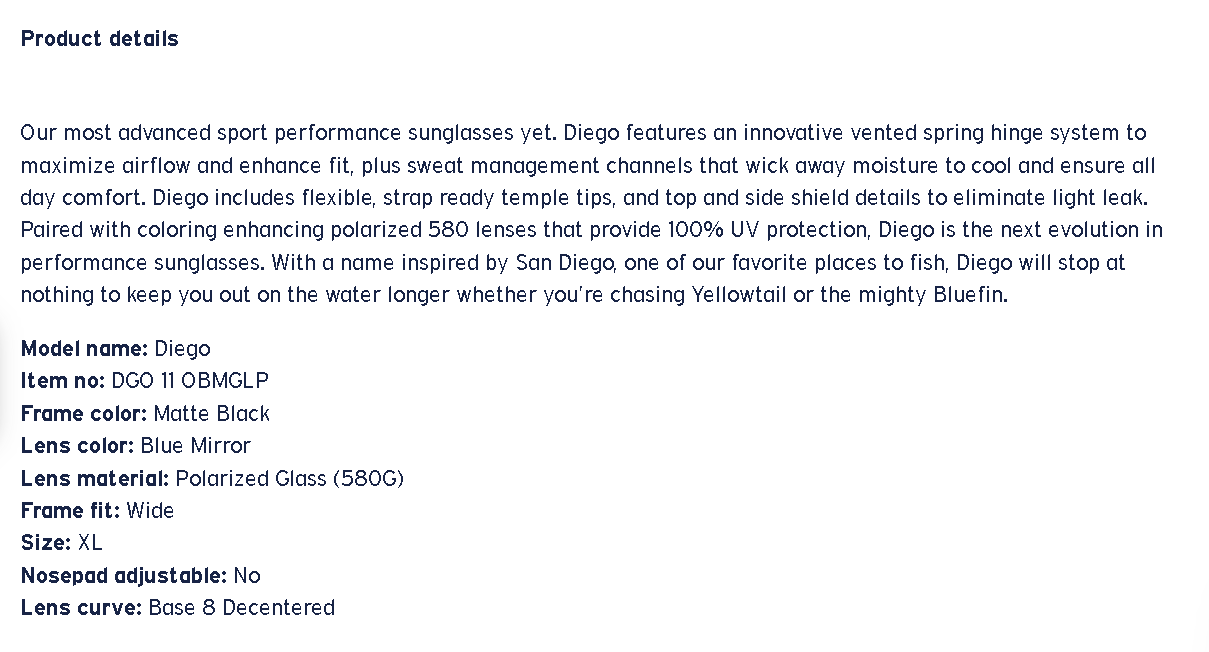1209x652 pixels.
Task: Click the Product details heading
Action: click(x=99, y=39)
